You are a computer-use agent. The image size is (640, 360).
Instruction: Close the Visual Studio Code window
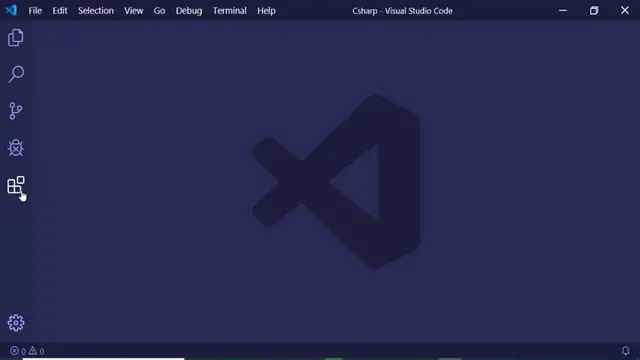point(625,10)
